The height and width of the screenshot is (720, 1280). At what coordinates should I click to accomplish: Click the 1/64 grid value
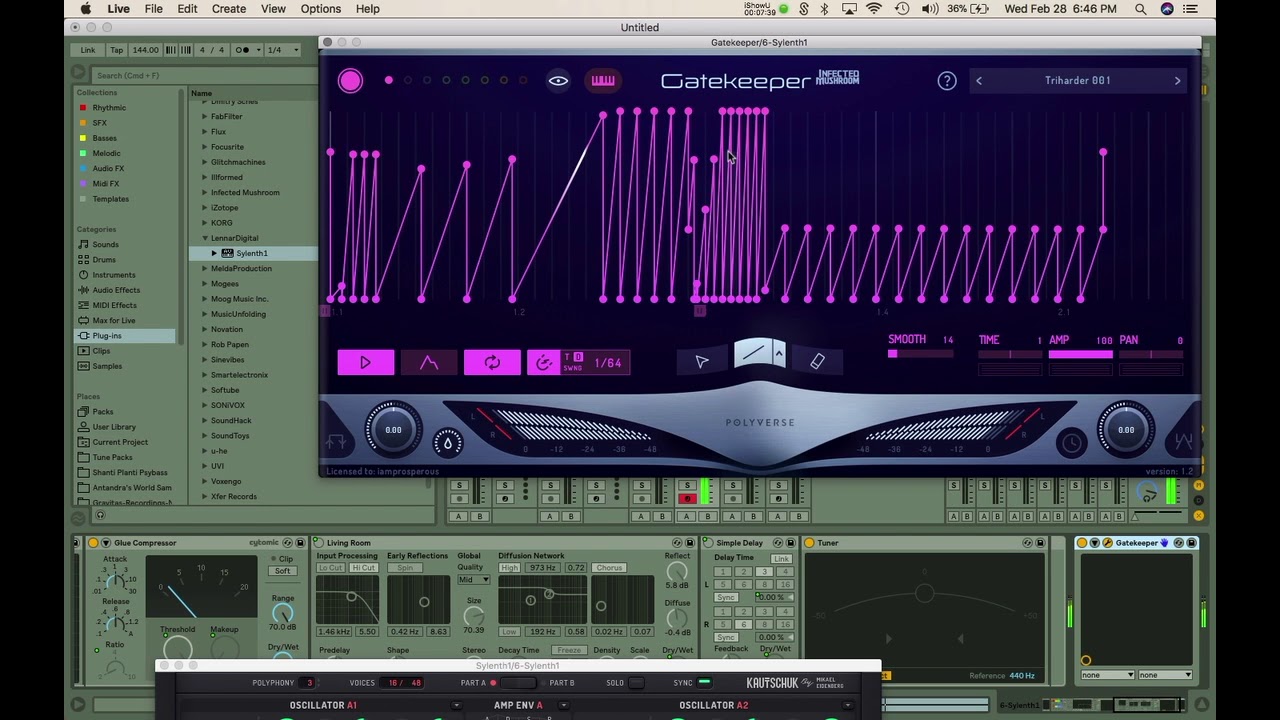click(x=607, y=363)
